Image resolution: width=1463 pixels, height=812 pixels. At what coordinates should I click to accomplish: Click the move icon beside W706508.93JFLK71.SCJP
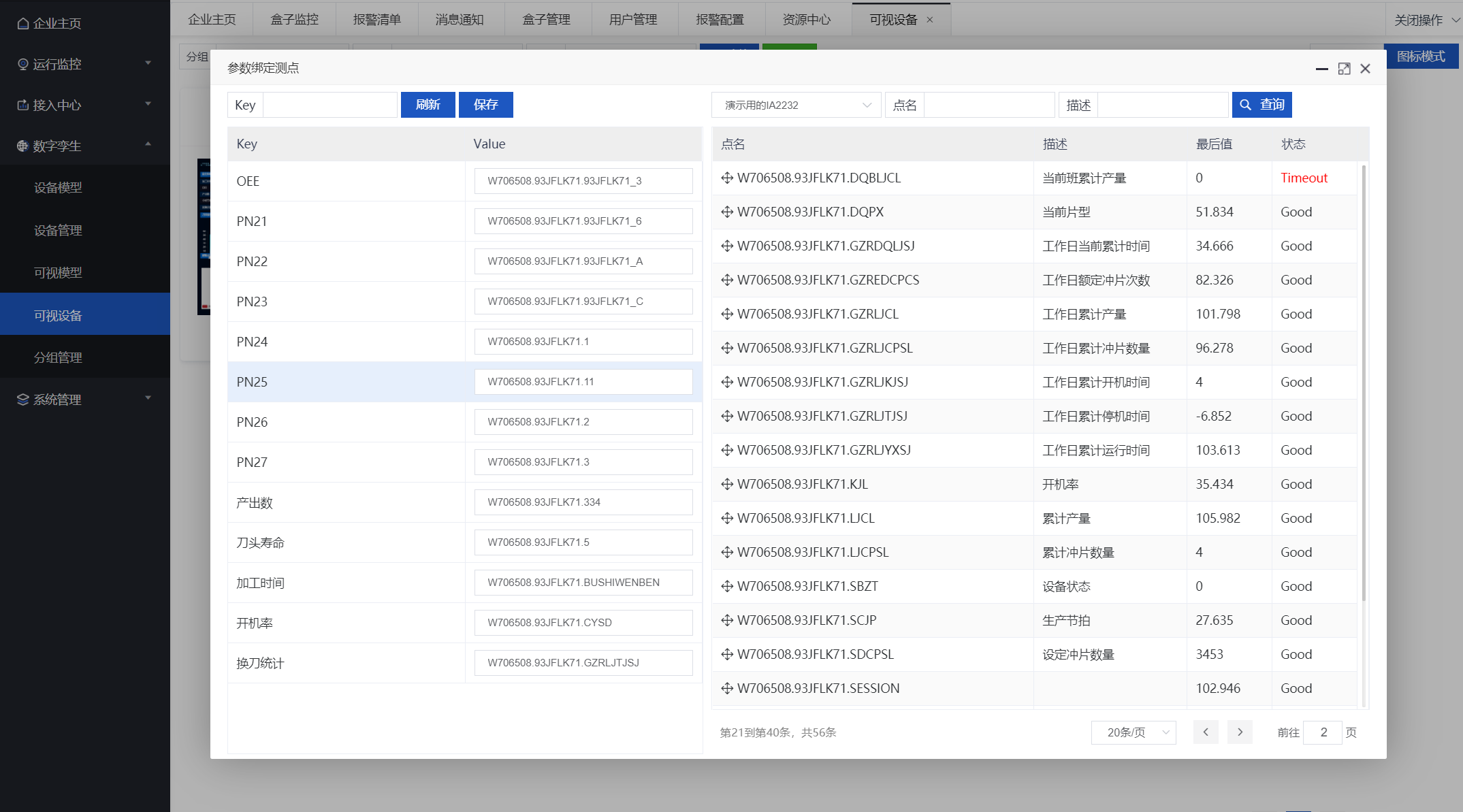point(727,620)
